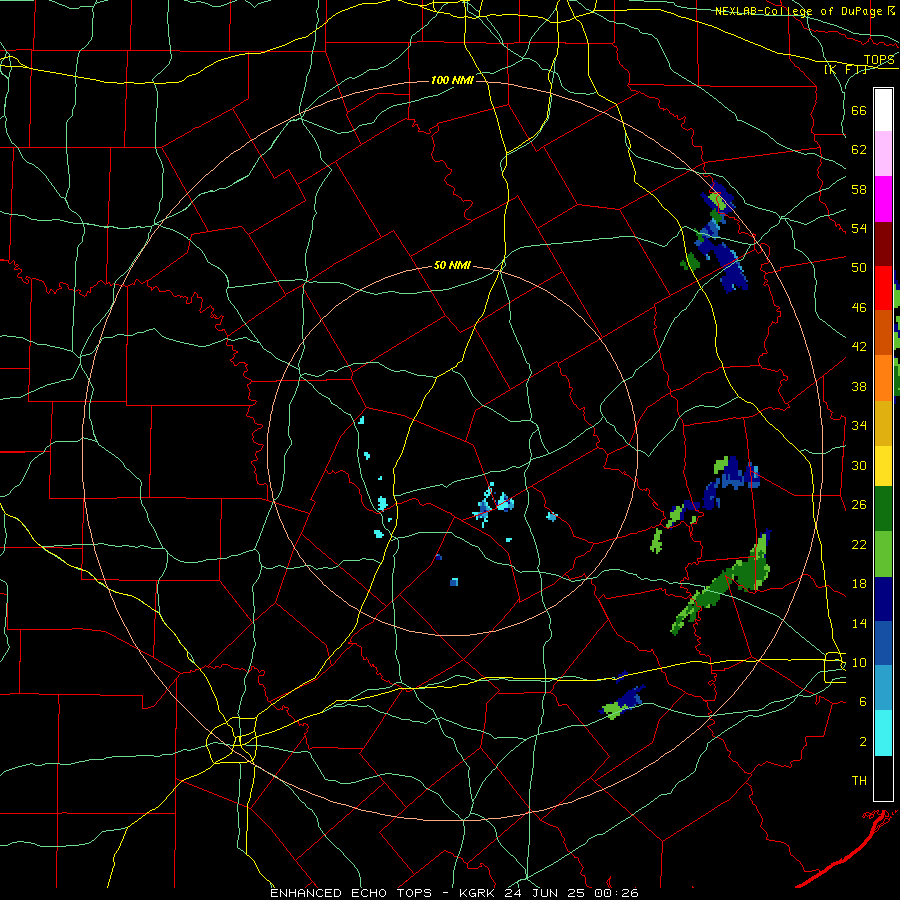Click the "24 JUN 25 00:26" timestamp
The height and width of the screenshot is (900, 900).
(x=572, y=893)
